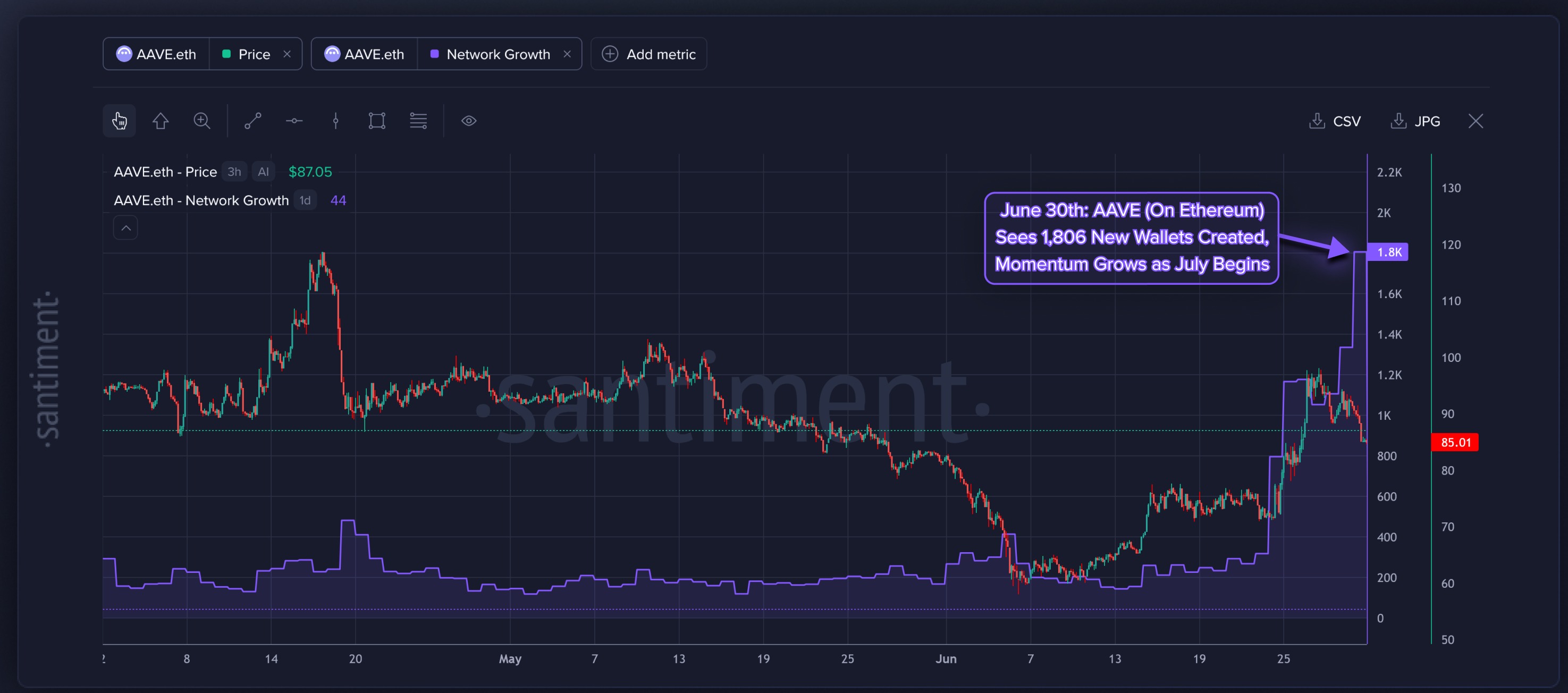Remove the Network Growth metric chip
1568x693 pixels.
567,54
